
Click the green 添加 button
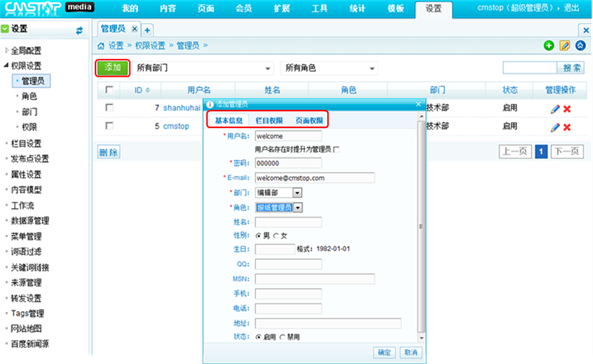(113, 68)
